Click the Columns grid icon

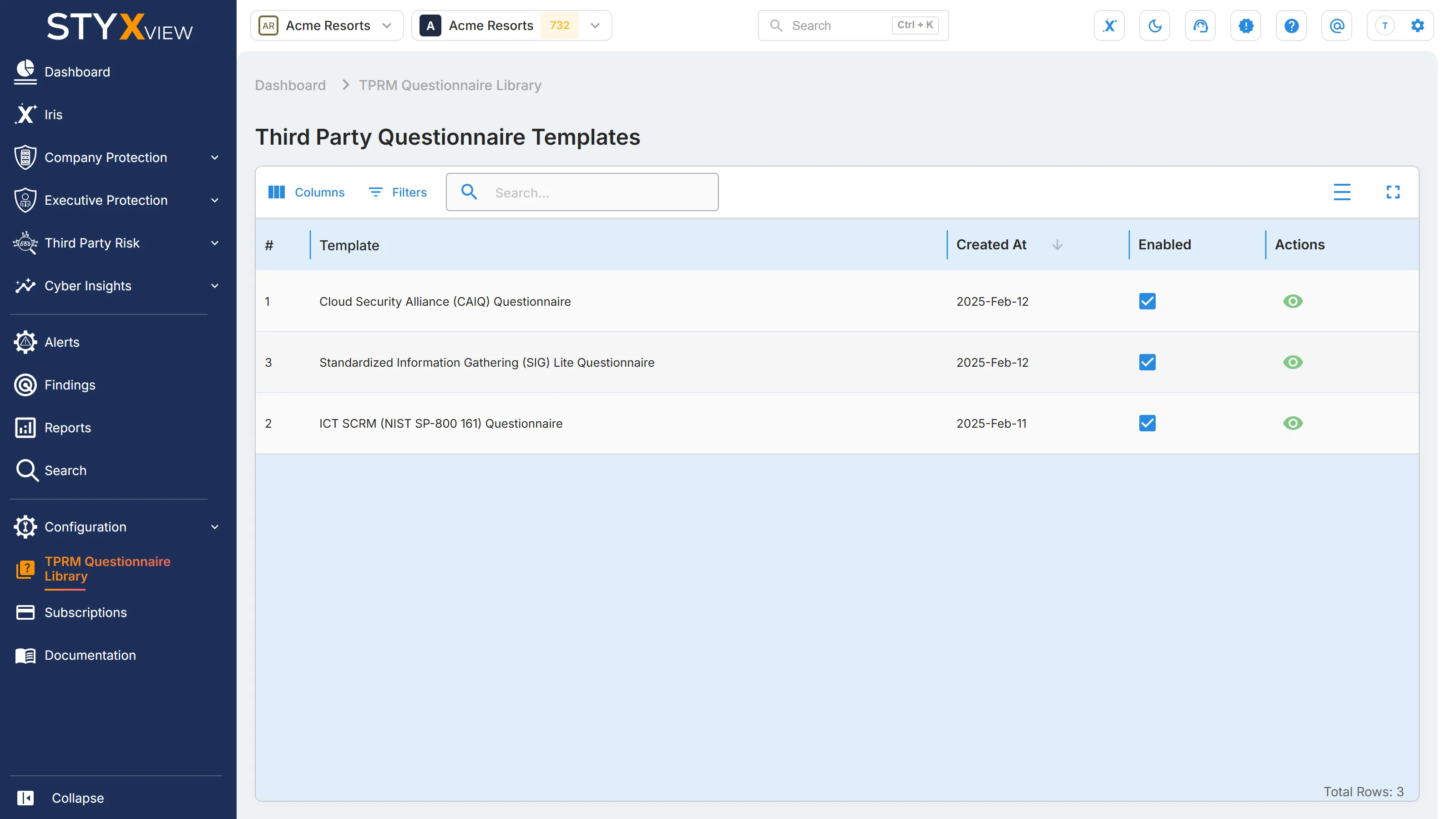click(x=276, y=192)
